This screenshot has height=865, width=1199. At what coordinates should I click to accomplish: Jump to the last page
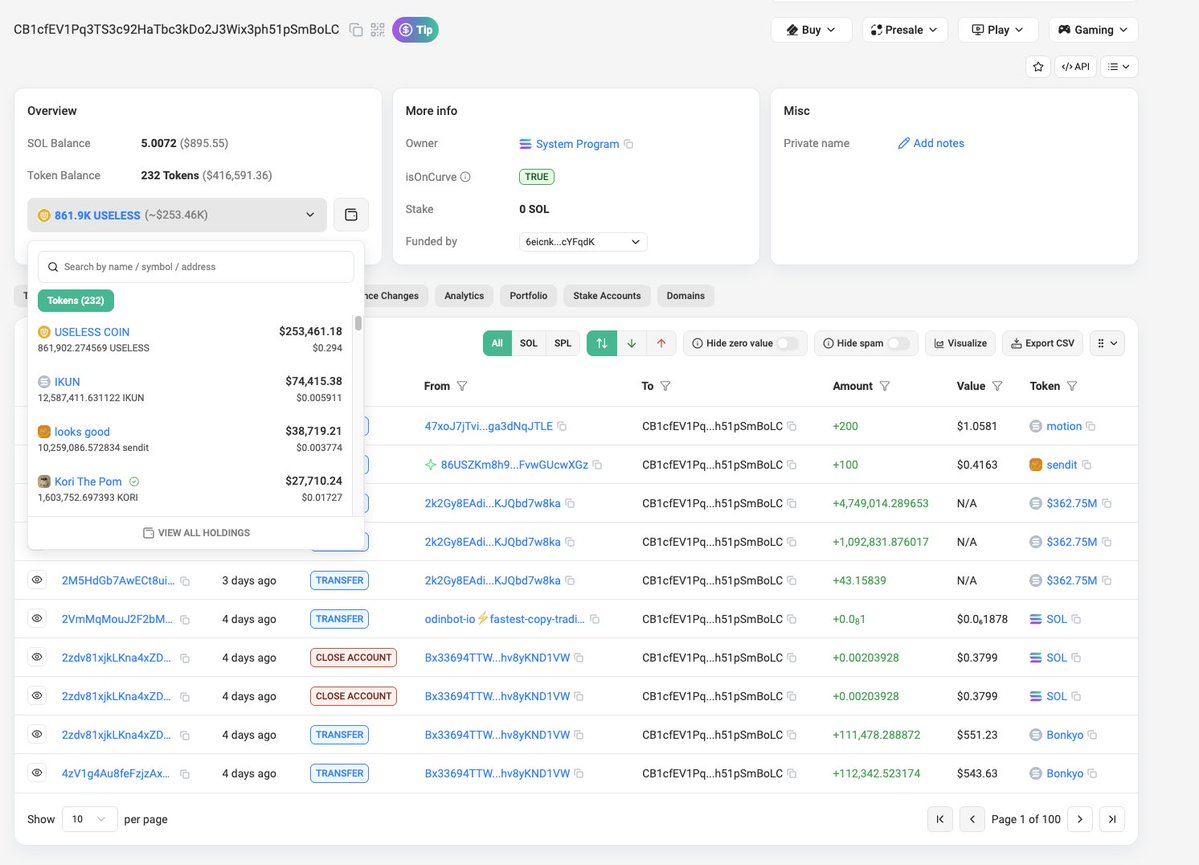tap(1112, 819)
